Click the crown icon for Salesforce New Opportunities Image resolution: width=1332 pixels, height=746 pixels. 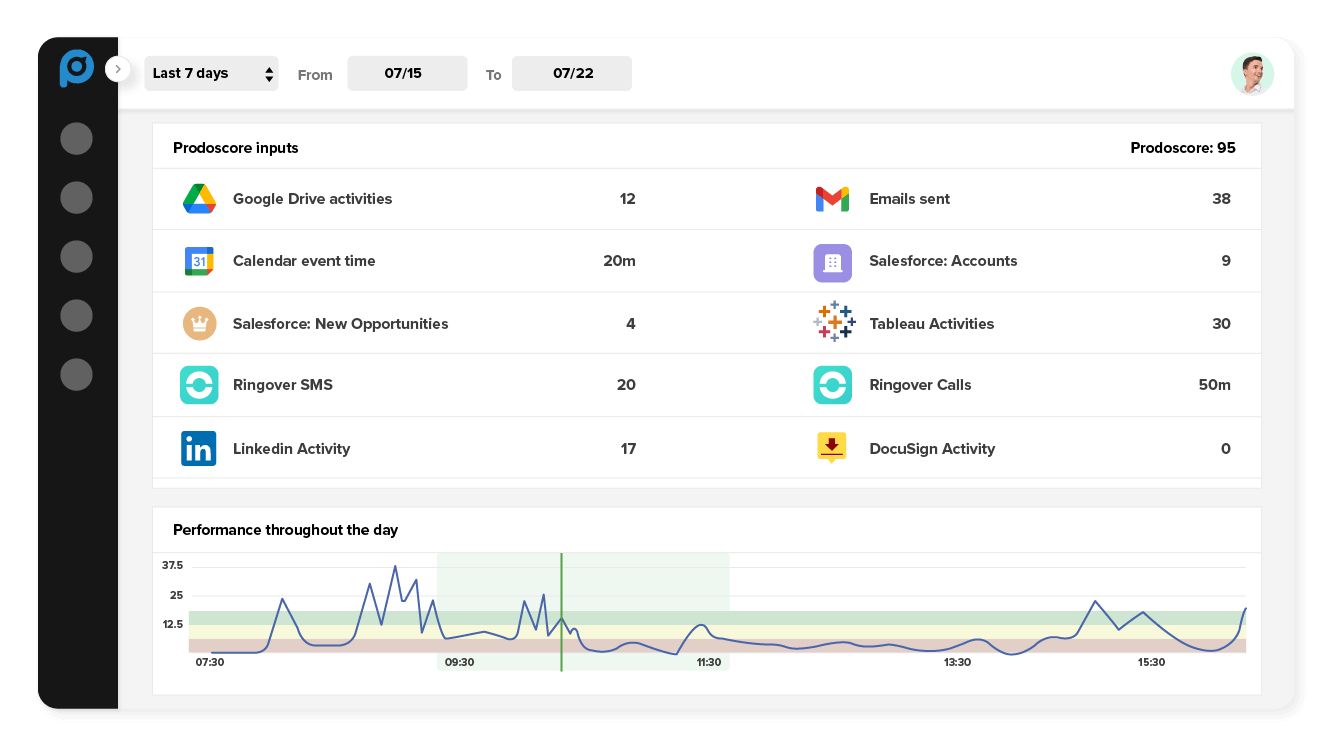[x=199, y=323]
